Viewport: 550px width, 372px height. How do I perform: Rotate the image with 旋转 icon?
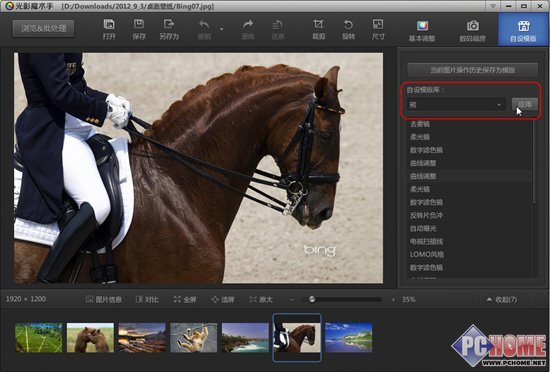click(348, 29)
